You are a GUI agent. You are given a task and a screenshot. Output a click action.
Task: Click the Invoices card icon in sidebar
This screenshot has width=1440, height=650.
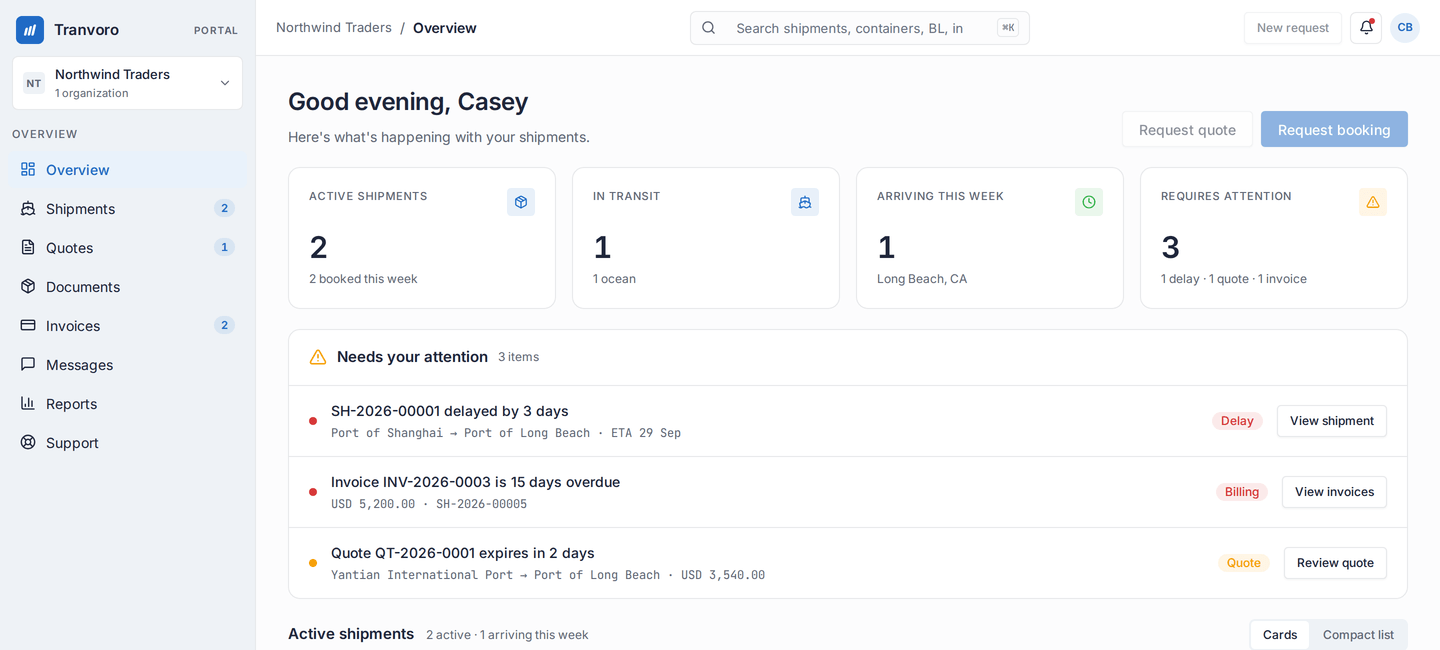pos(28,325)
